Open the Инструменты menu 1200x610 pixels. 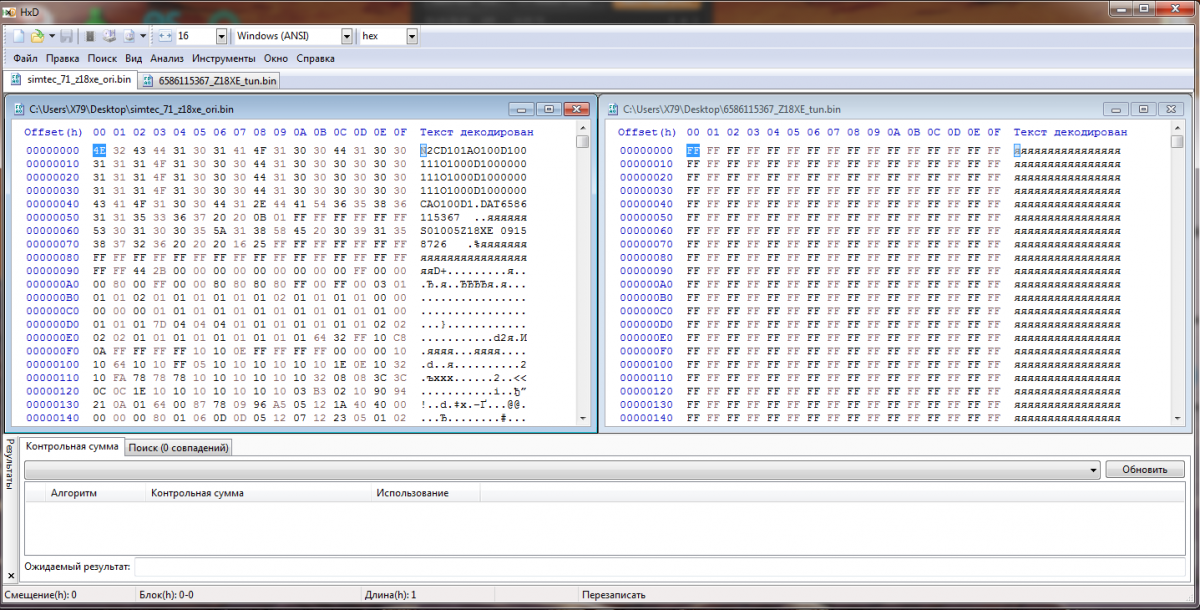224,59
